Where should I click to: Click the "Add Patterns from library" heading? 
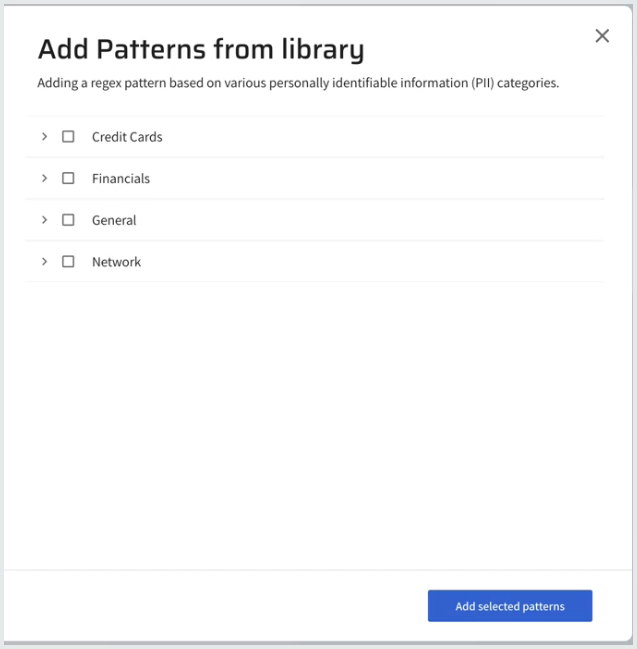pos(200,48)
